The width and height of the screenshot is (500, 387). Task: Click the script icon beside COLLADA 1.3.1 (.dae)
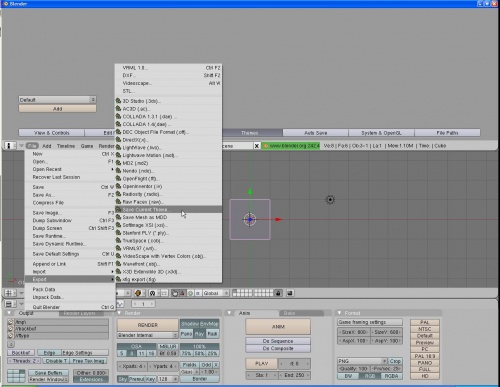pyautogui.click(x=118, y=116)
